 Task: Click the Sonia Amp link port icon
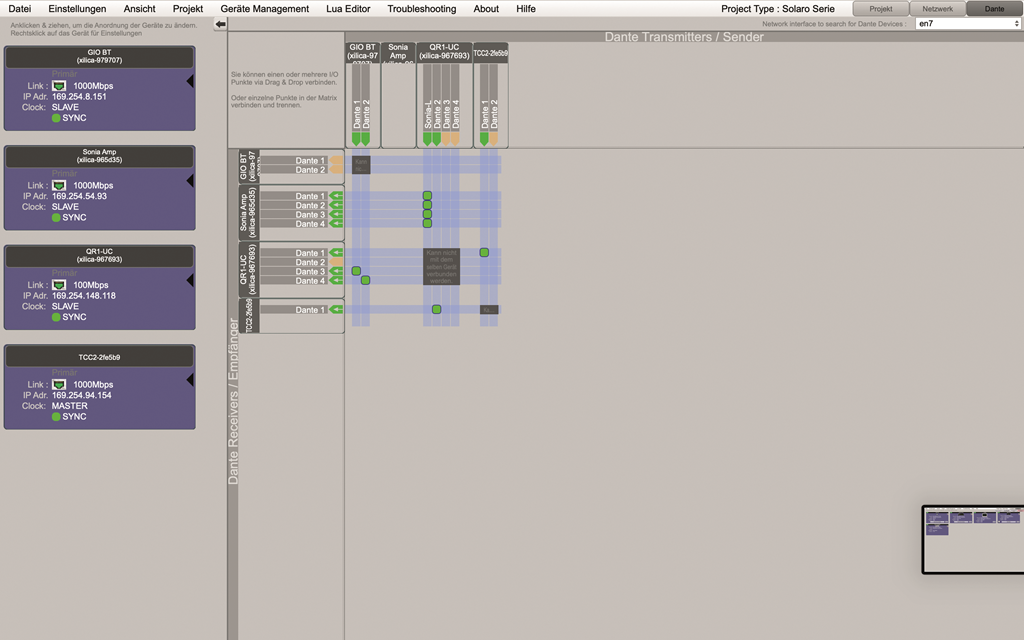pyautogui.click(x=59, y=185)
